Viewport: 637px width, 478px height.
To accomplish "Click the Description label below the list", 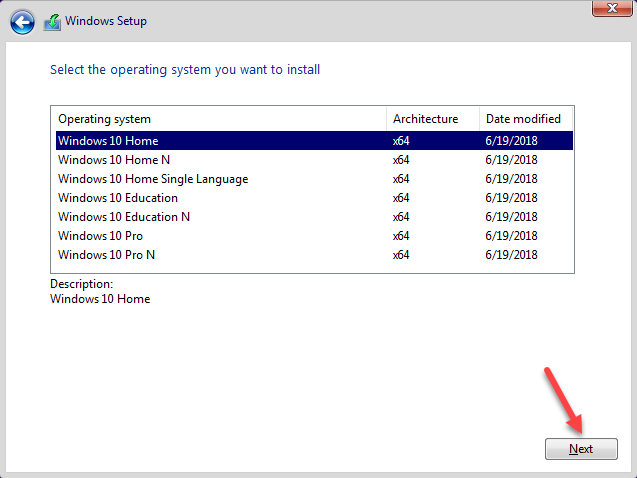I will [x=81, y=284].
